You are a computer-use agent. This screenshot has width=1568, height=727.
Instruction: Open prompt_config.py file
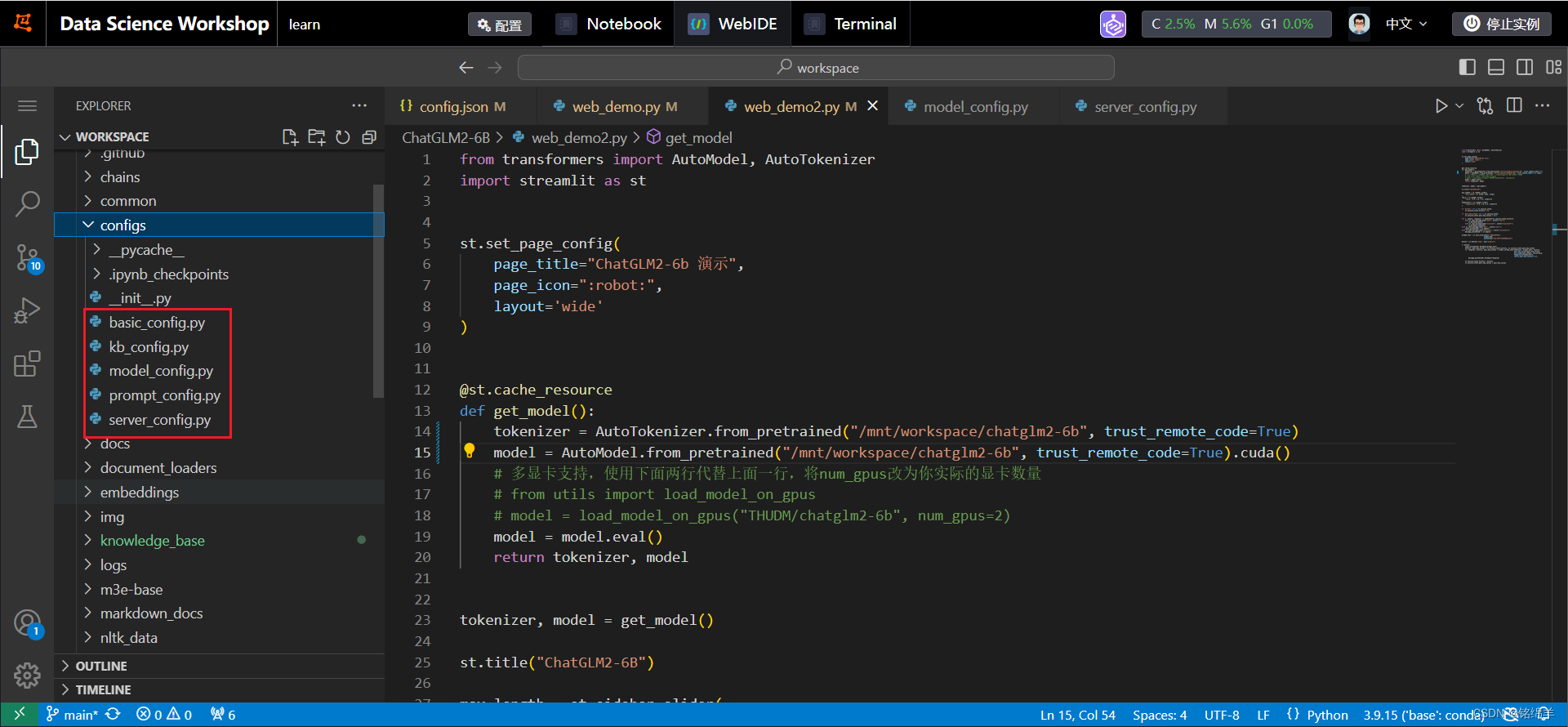[164, 395]
